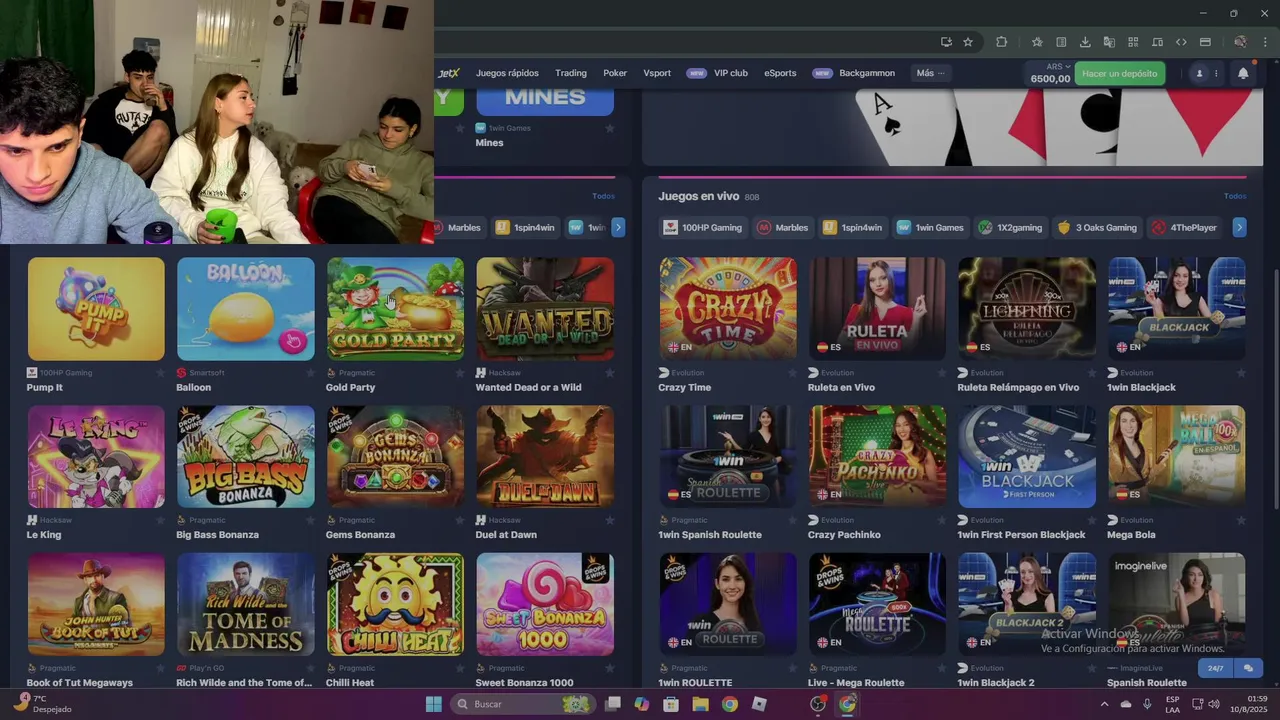Screen dimensions: 1280x720
Task: Open the VIP club section
Action: pyautogui.click(x=730, y=73)
